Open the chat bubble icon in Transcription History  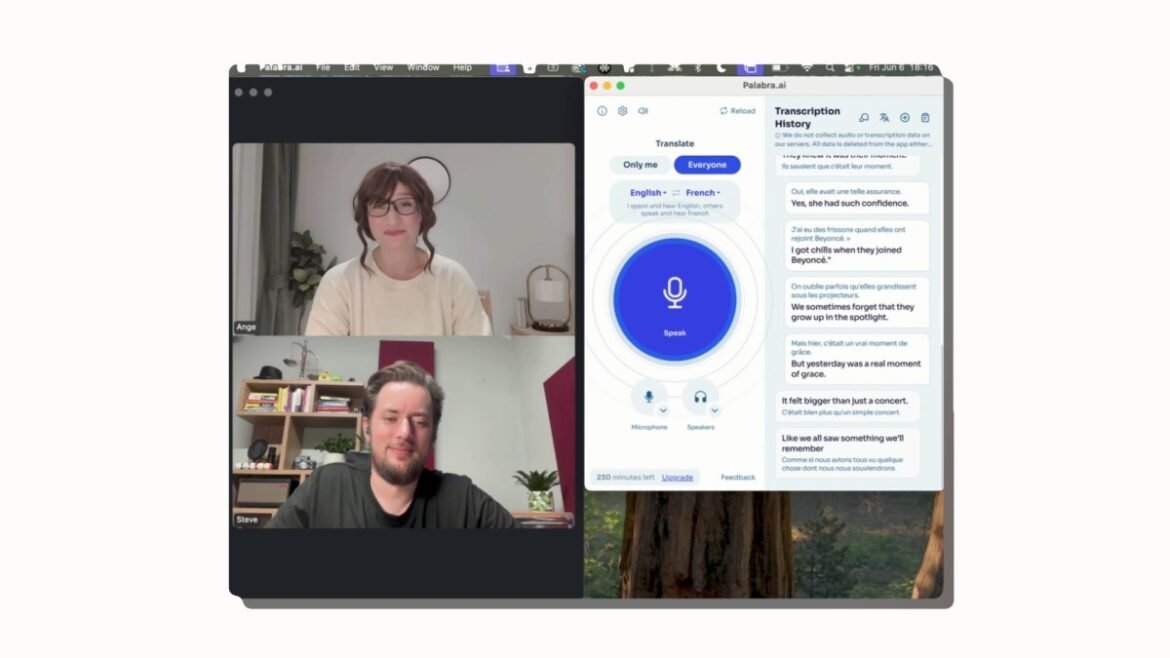point(864,118)
